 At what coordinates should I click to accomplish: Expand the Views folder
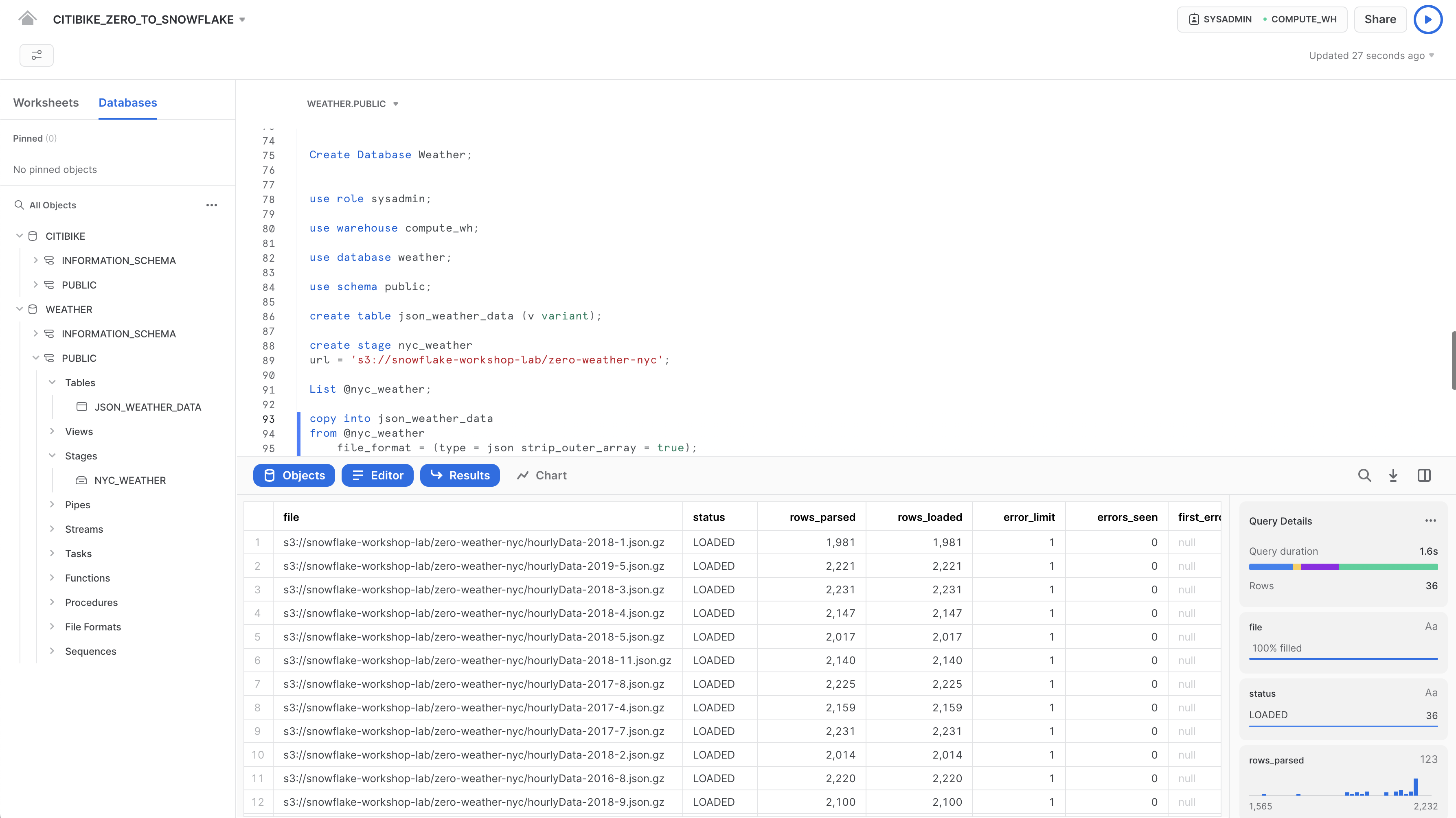pyautogui.click(x=53, y=432)
